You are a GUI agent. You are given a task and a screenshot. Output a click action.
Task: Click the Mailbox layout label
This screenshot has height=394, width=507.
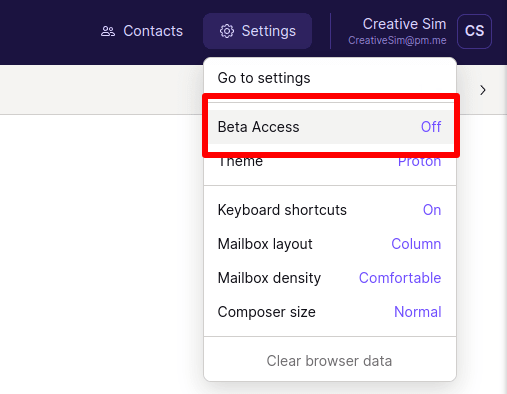(x=265, y=244)
